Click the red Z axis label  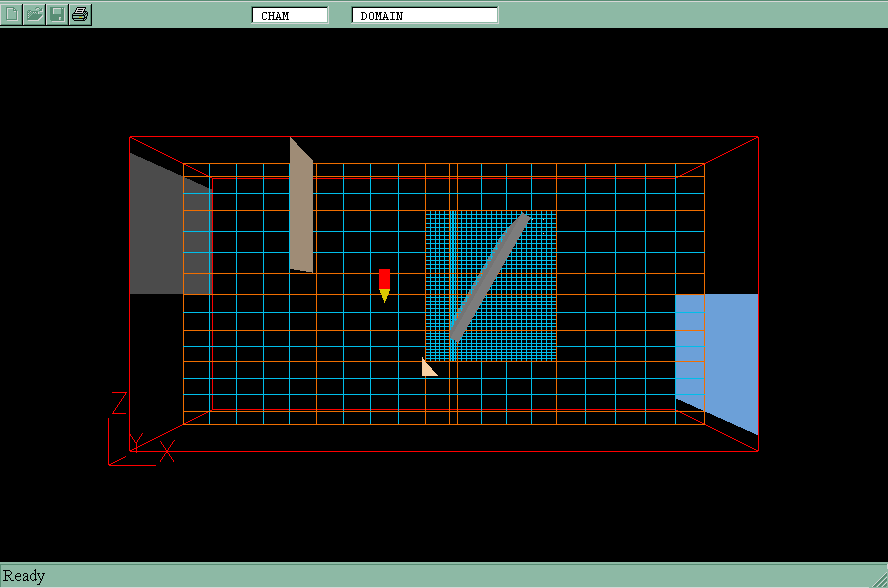click(x=118, y=403)
